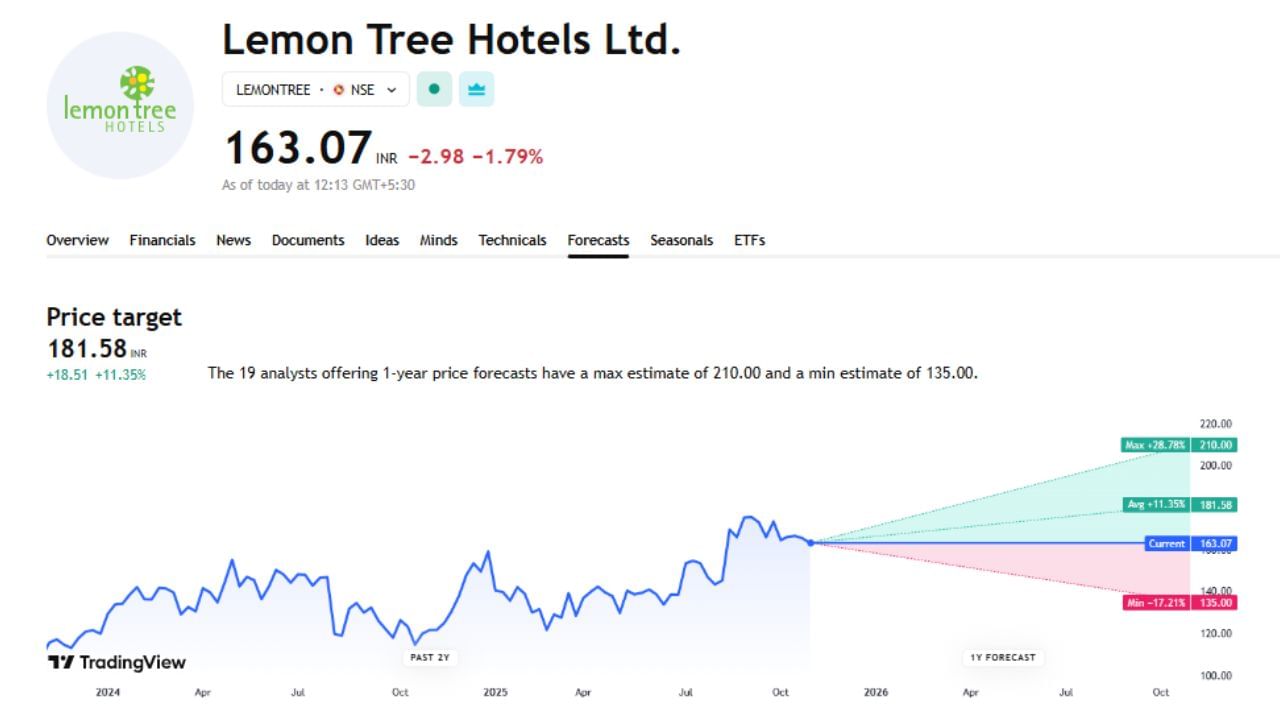The width and height of the screenshot is (1280, 720).
Task: Click the Current 163.07 price label
Action: (x=1189, y=544)
